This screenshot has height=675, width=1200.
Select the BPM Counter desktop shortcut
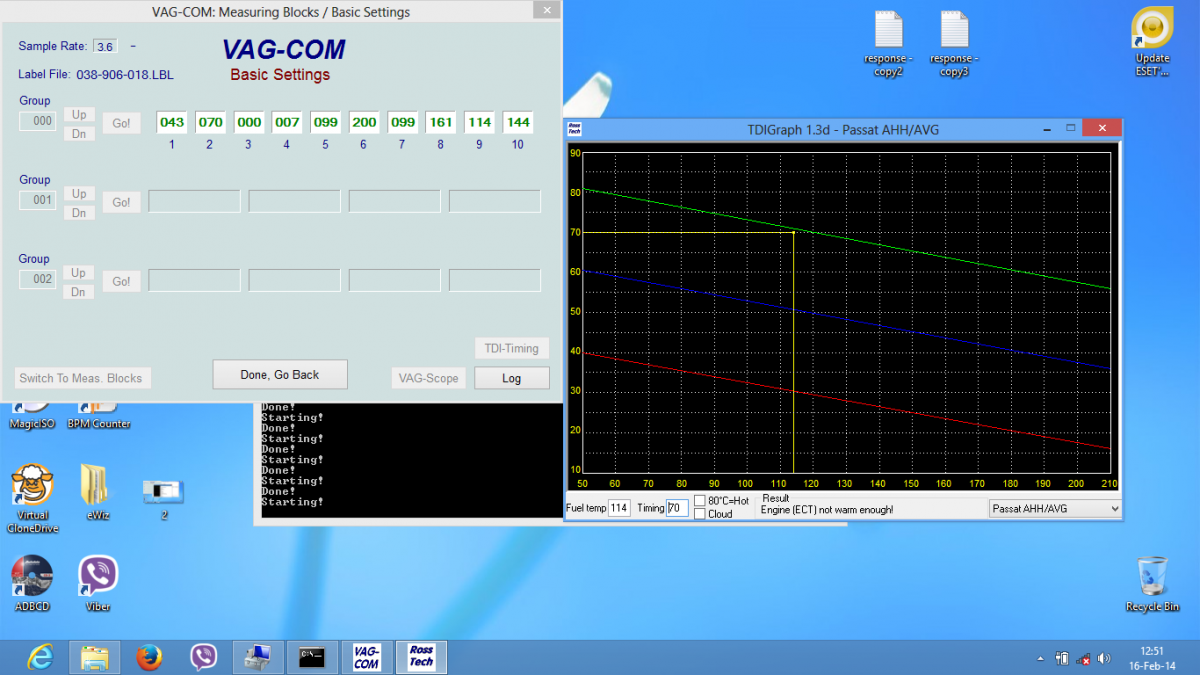click(x=98, y=416)
